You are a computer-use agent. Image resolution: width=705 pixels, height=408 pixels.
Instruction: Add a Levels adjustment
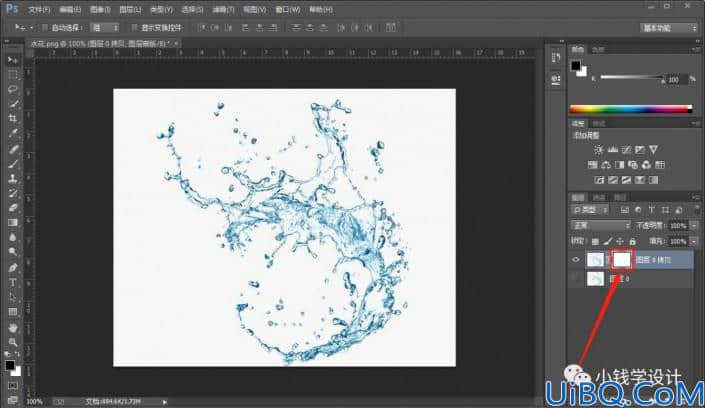[x=612, y=150]
